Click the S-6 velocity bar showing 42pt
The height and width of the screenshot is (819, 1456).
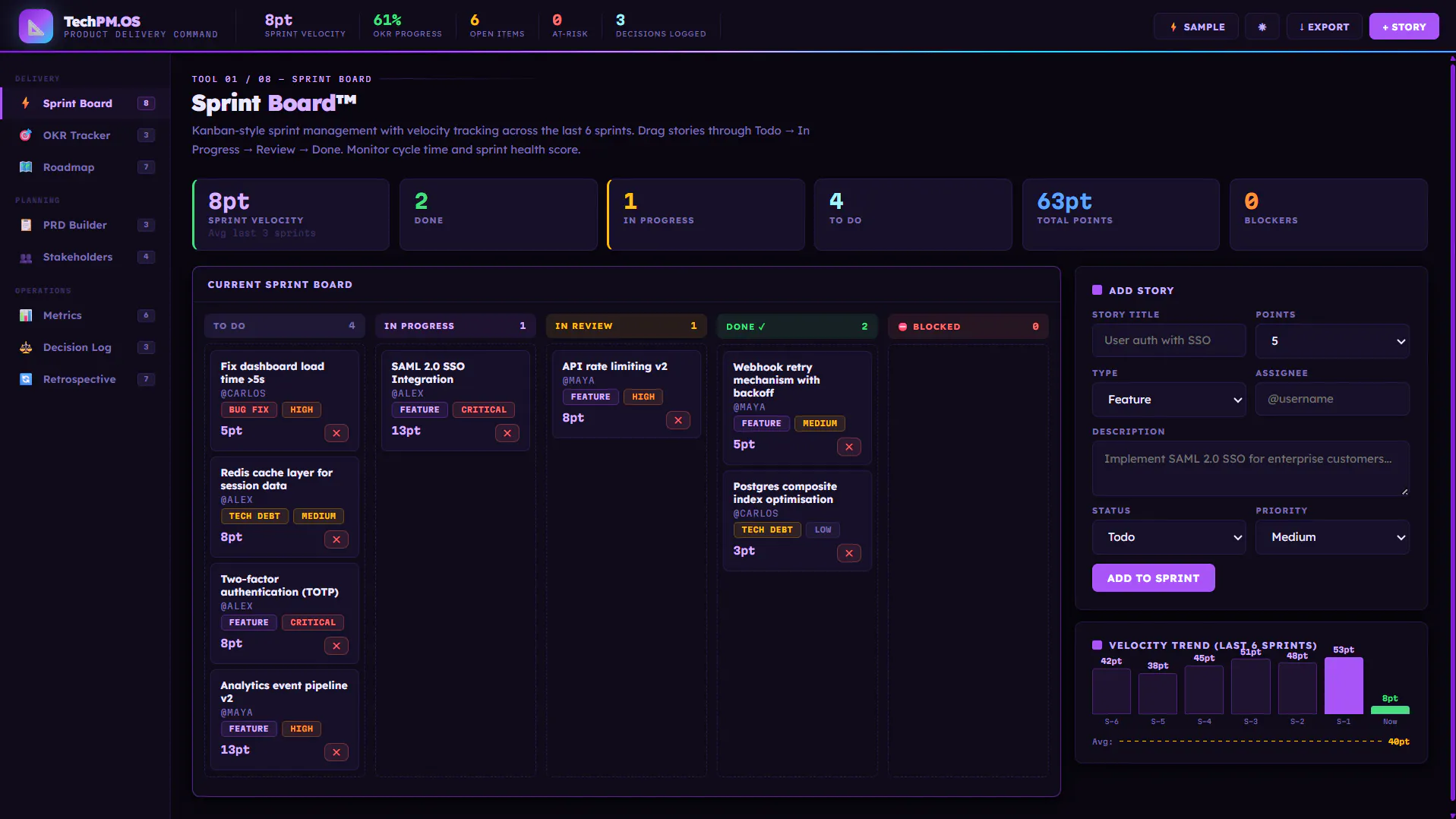coord(1111,691)
